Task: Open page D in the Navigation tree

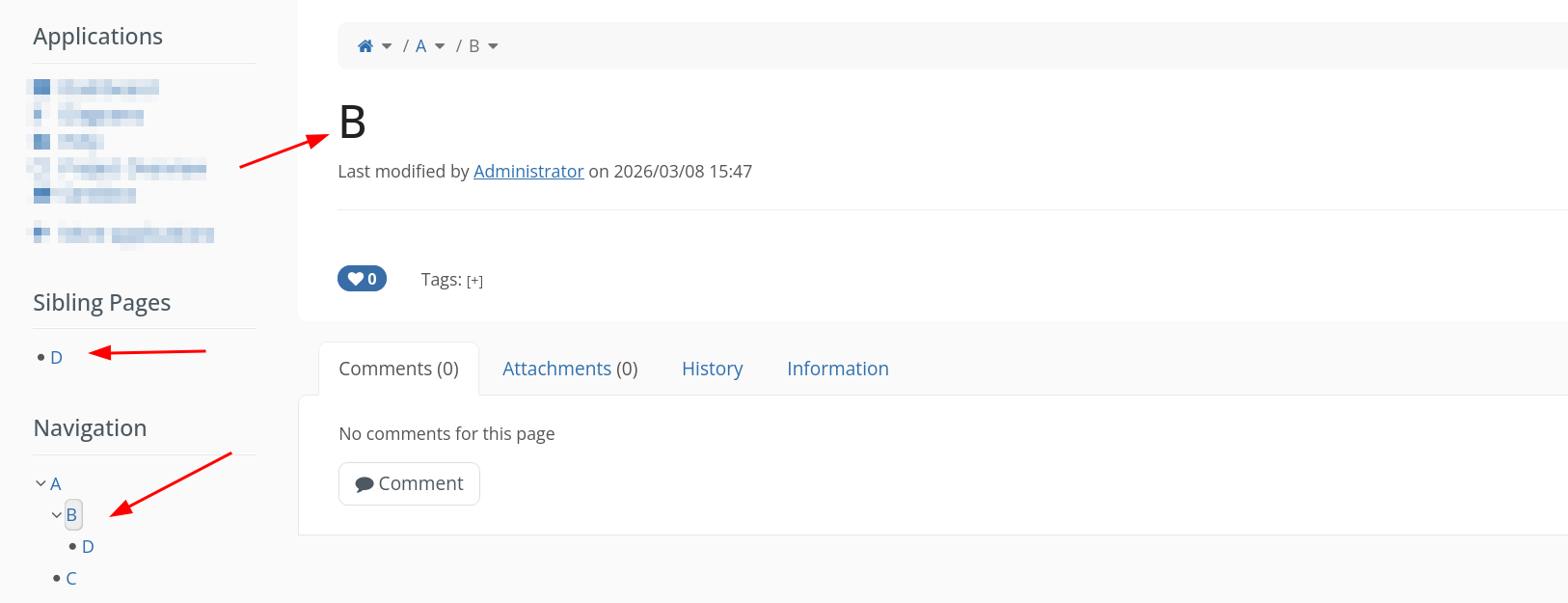Action: tap(88, 547)
